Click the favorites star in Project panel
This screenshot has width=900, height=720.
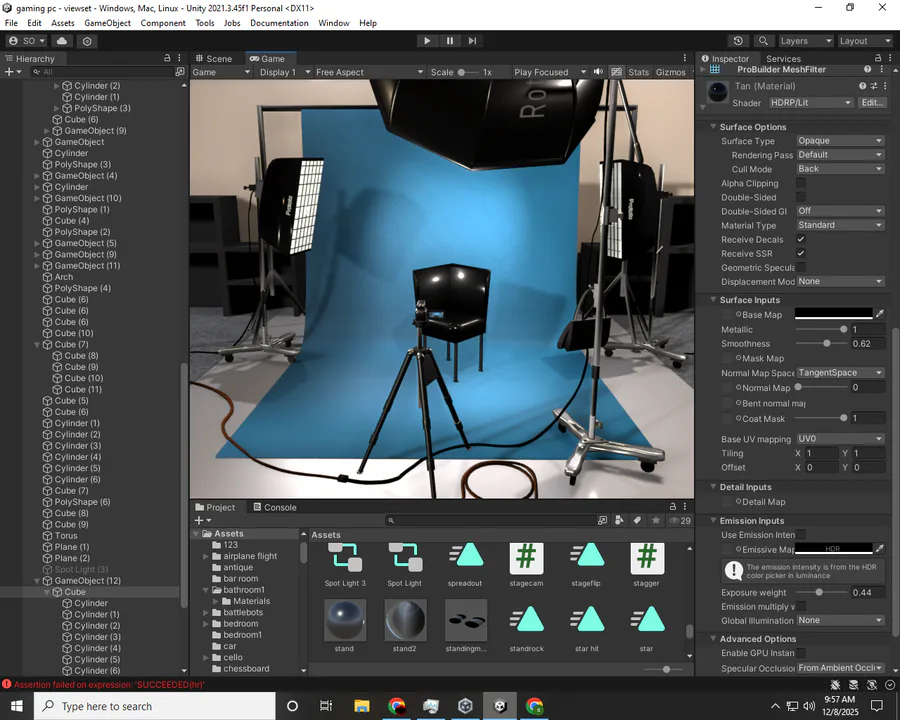[x=655, y=520]
